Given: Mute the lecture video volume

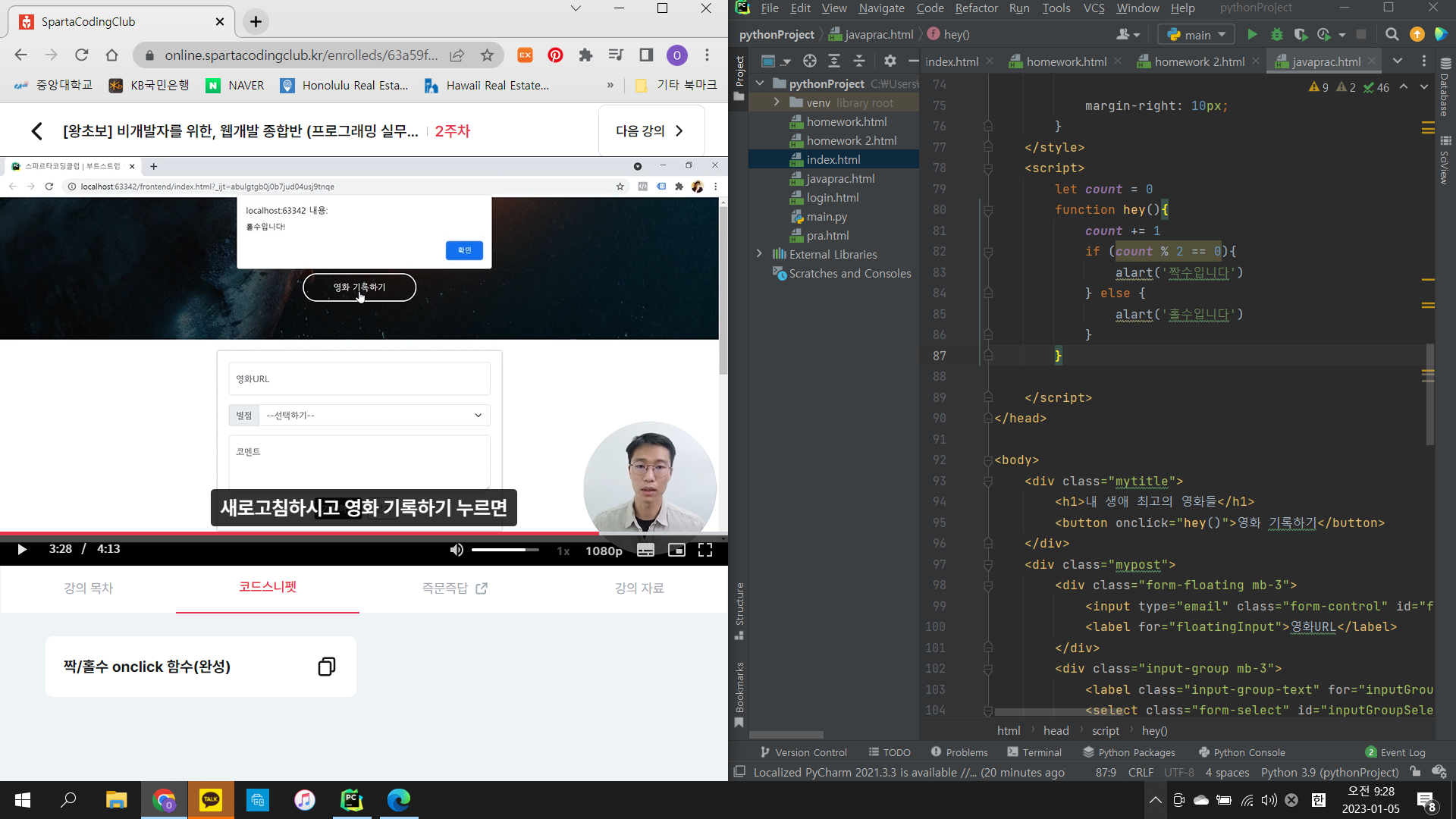Looking at the screenshot, I should [x=457, y=551].
